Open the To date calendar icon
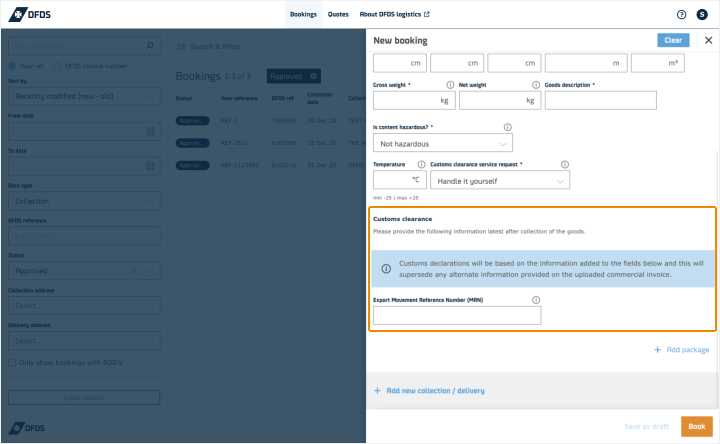This screenshot has width=720, height=444. pos(150,166)
